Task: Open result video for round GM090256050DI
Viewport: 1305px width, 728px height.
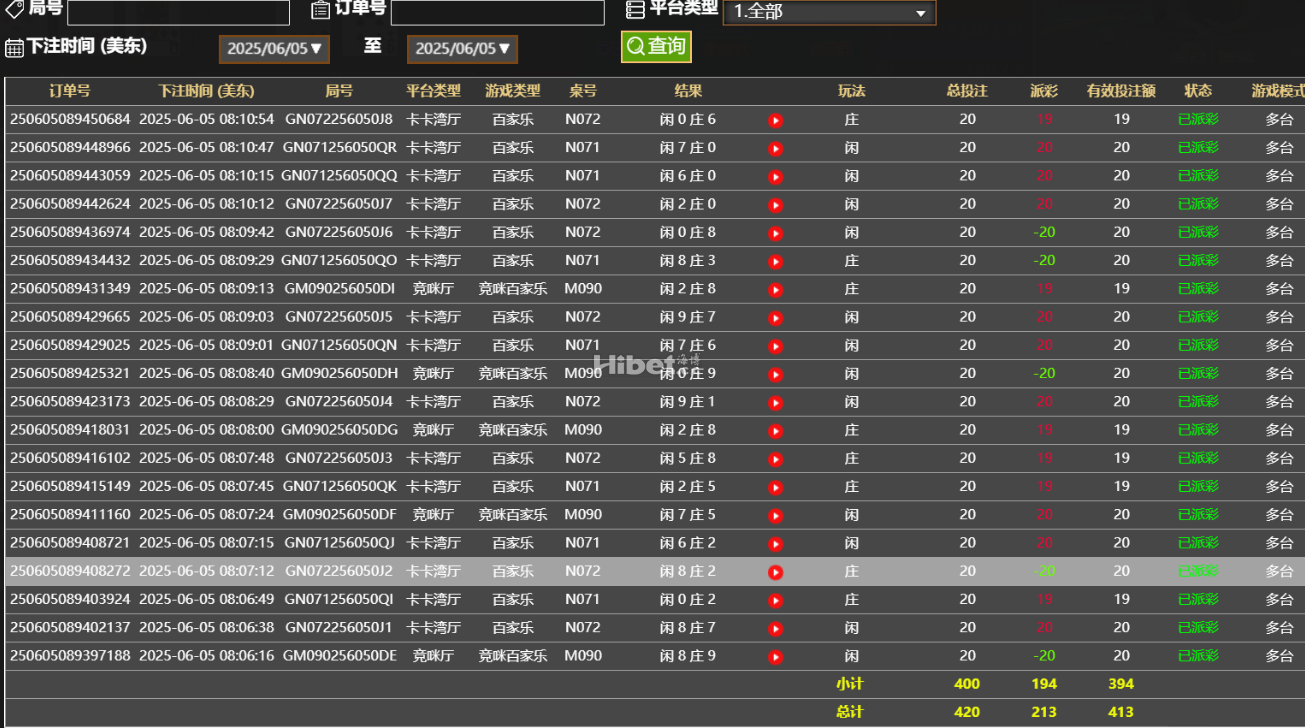Action: tap(775, 290)
